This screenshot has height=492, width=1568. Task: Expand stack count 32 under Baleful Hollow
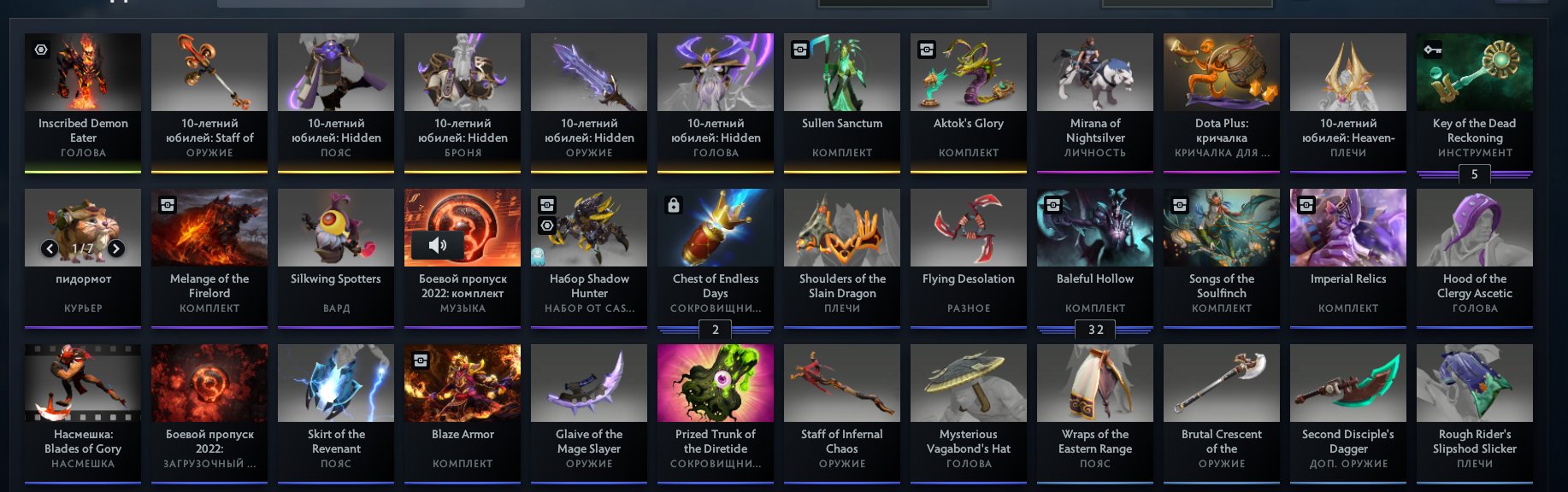pyautogui.click(x=1095, y=330)
